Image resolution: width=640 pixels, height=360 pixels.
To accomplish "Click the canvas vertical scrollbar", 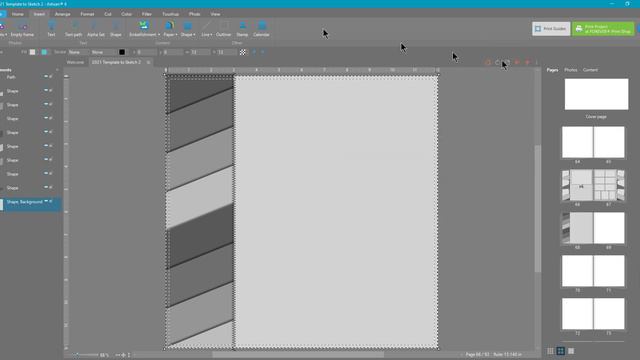I will coord(538,208).
